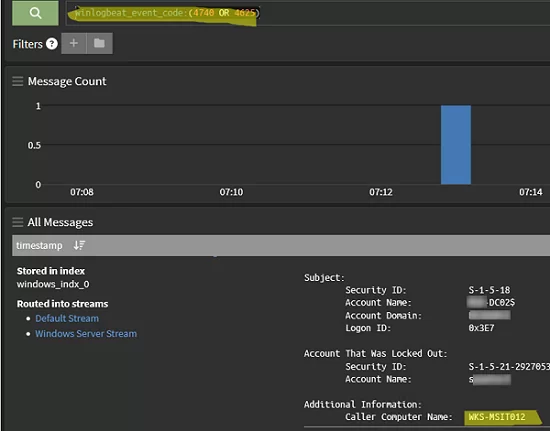Click the Stored in index heading
550x431 pixels.
[x=51, y=271]
